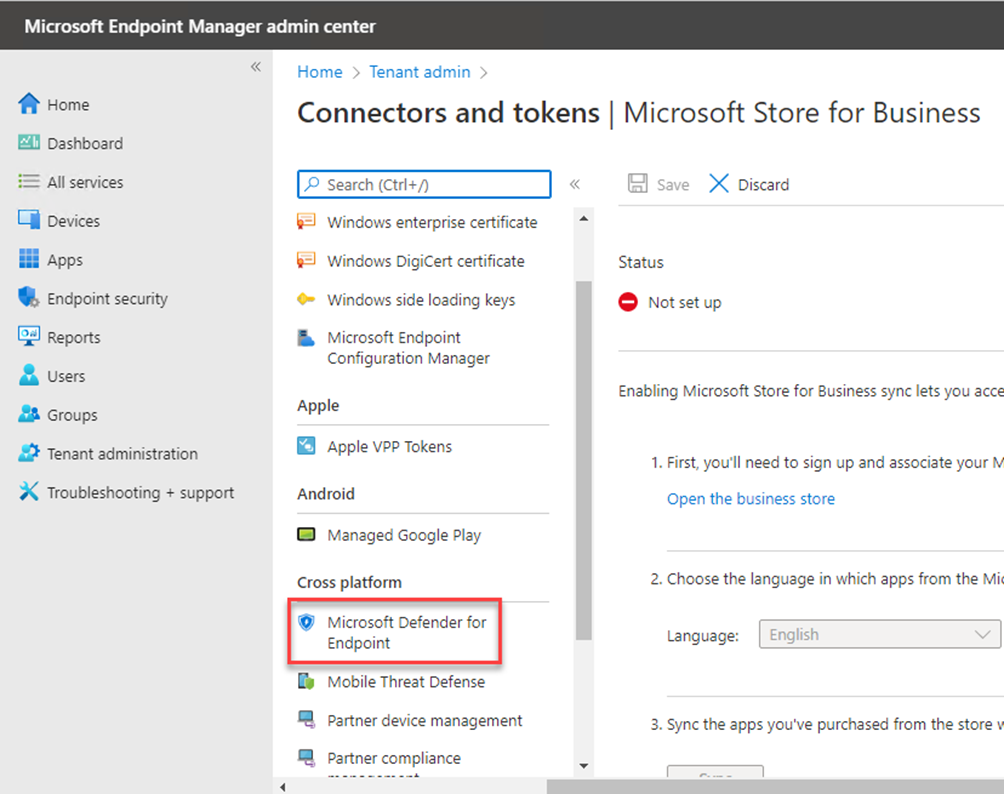Go to All services

[85, 182]
